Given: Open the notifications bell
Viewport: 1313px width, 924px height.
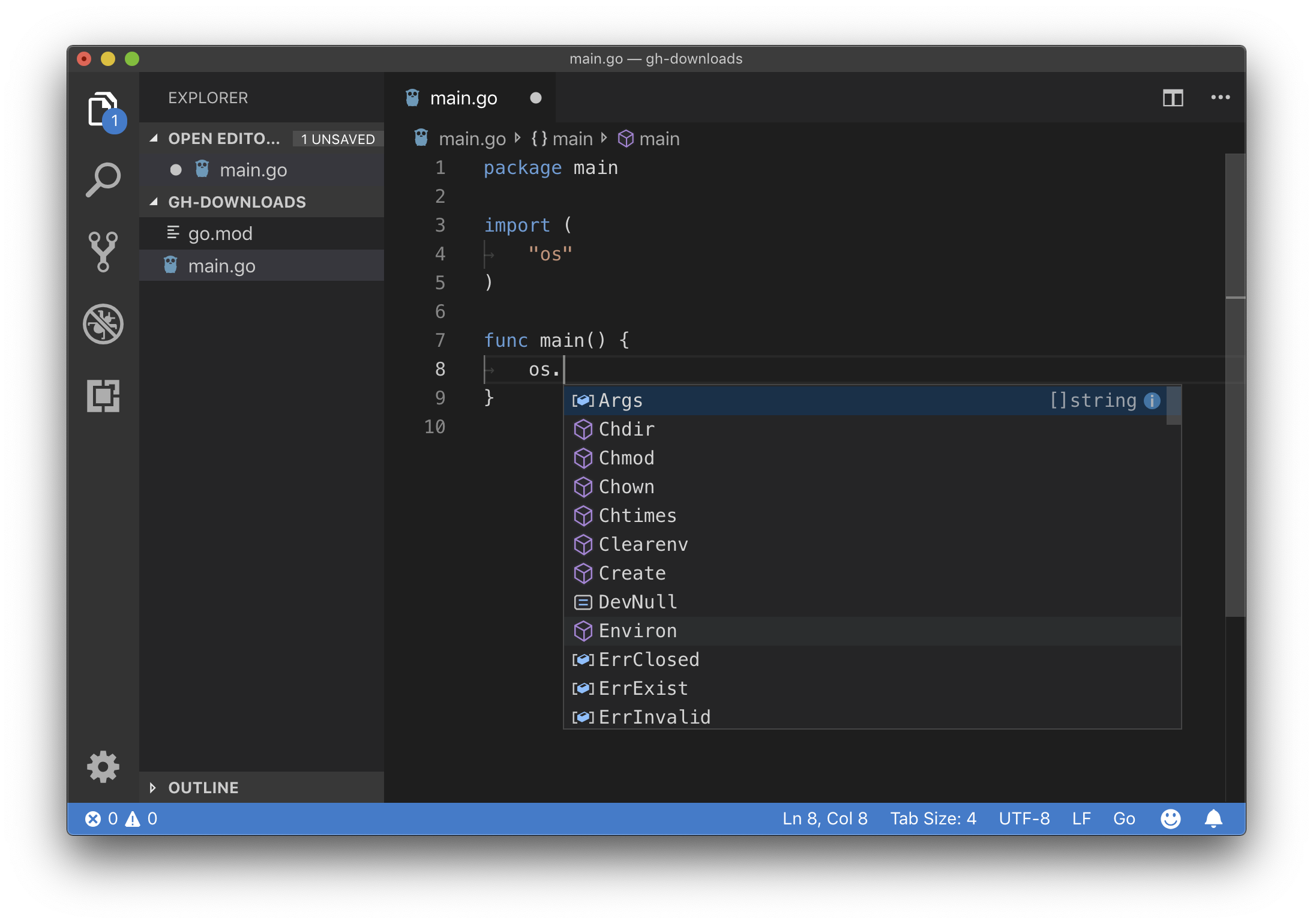Looking at the screenshot, I should tap(1215, 818).
